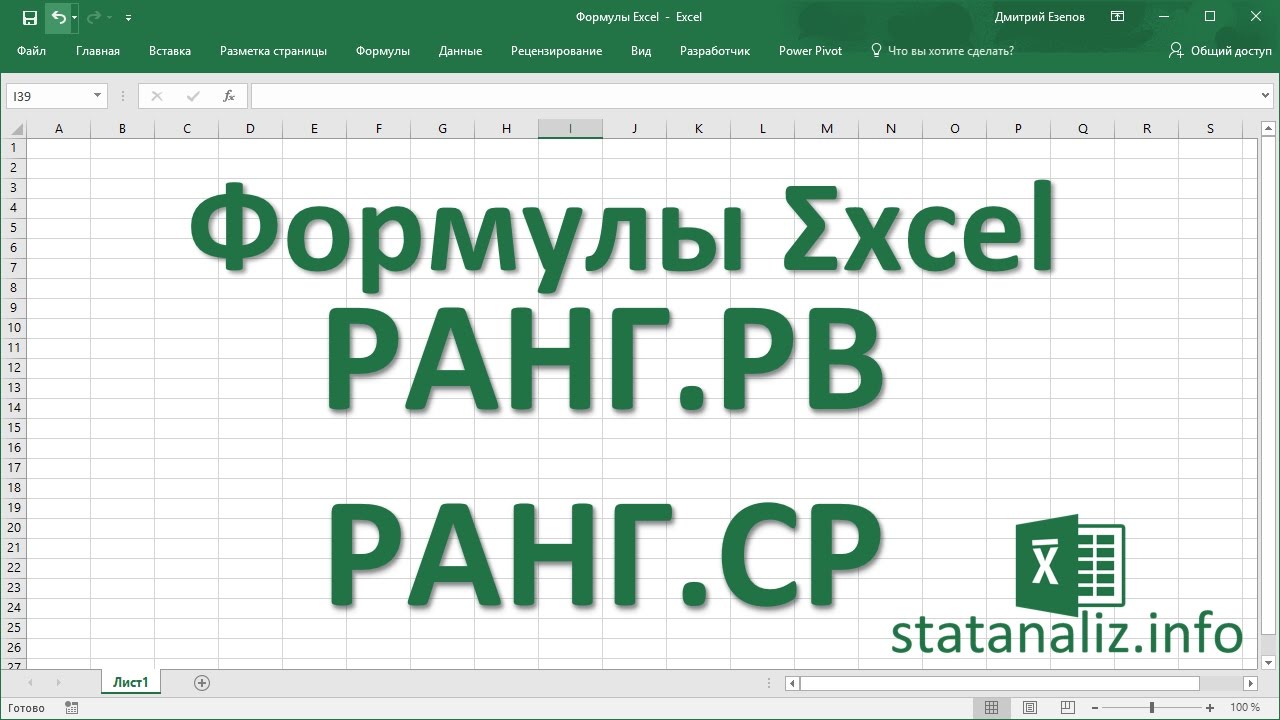Select column A header
The width and height of the screenshot is (1280, 720).
click(x=59, y=128)
